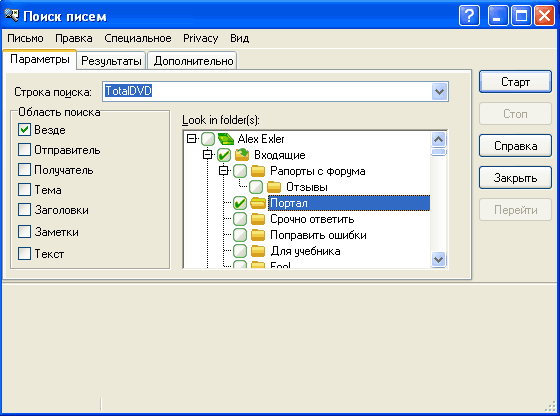Collapse the Рапорты с форума node

tap(224, 171)
